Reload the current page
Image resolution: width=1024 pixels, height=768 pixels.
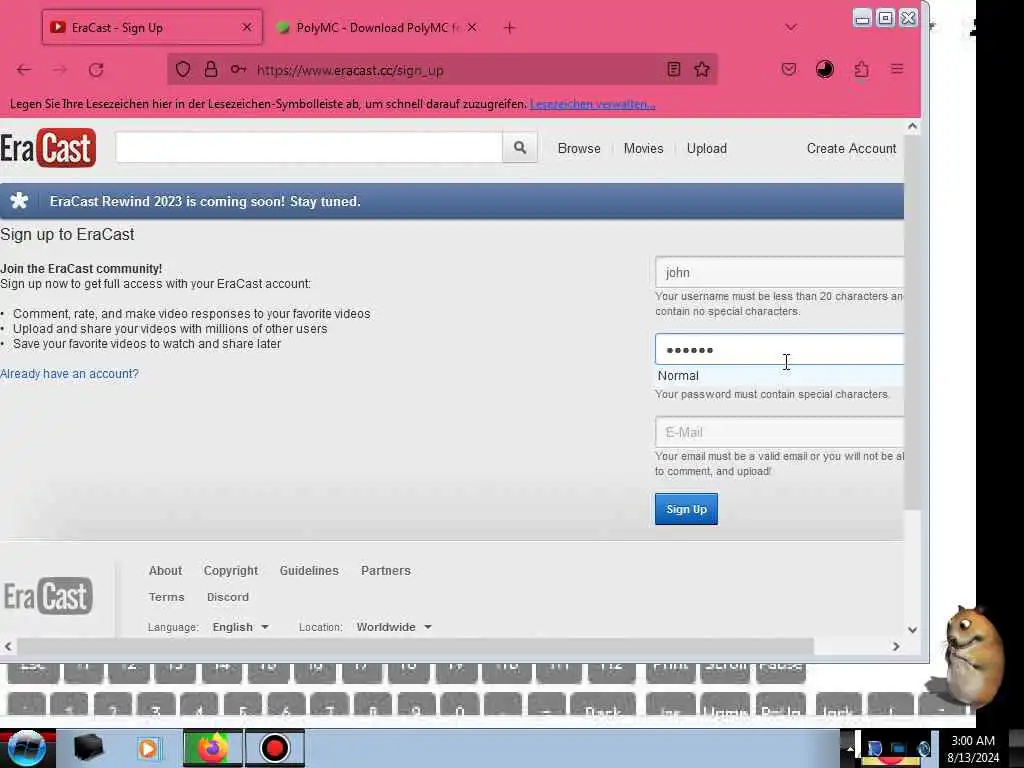96,69
